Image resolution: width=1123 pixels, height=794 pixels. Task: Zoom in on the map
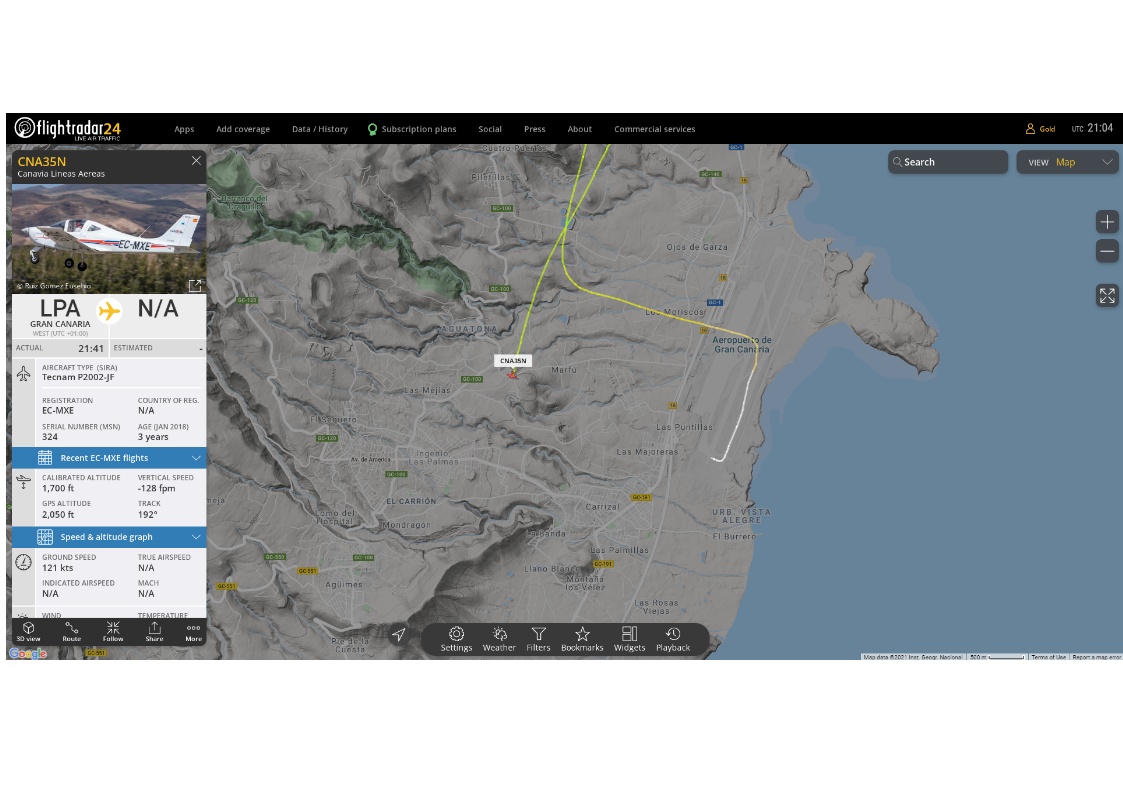[x=1107, y=222]
